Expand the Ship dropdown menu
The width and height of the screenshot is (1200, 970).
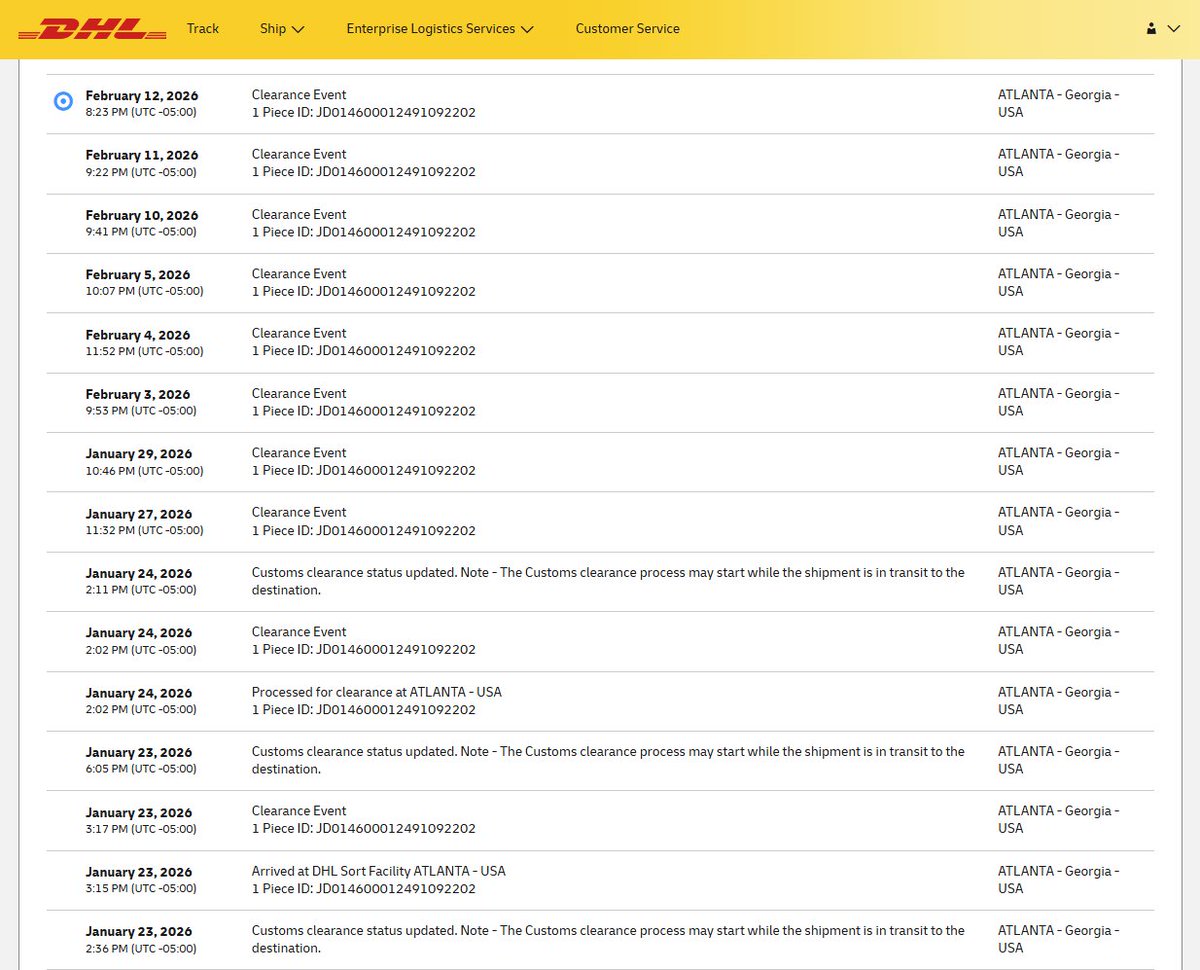tap(282, 29)
